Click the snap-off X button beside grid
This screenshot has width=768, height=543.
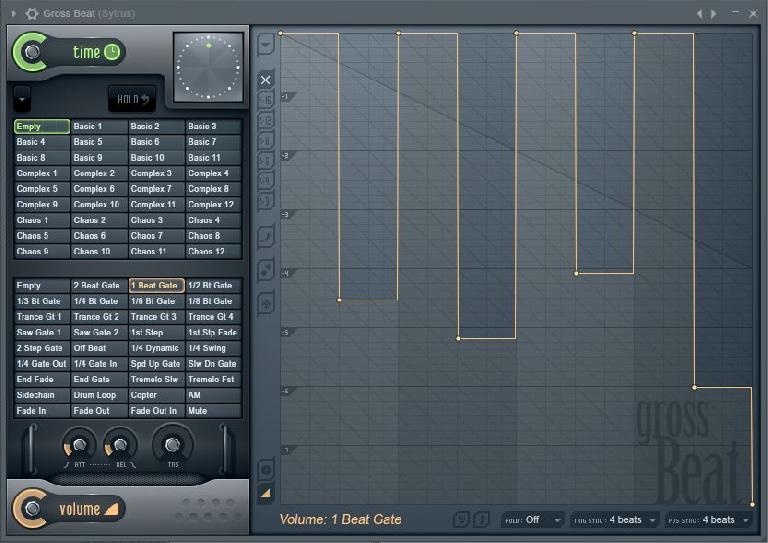click(265, 80)
